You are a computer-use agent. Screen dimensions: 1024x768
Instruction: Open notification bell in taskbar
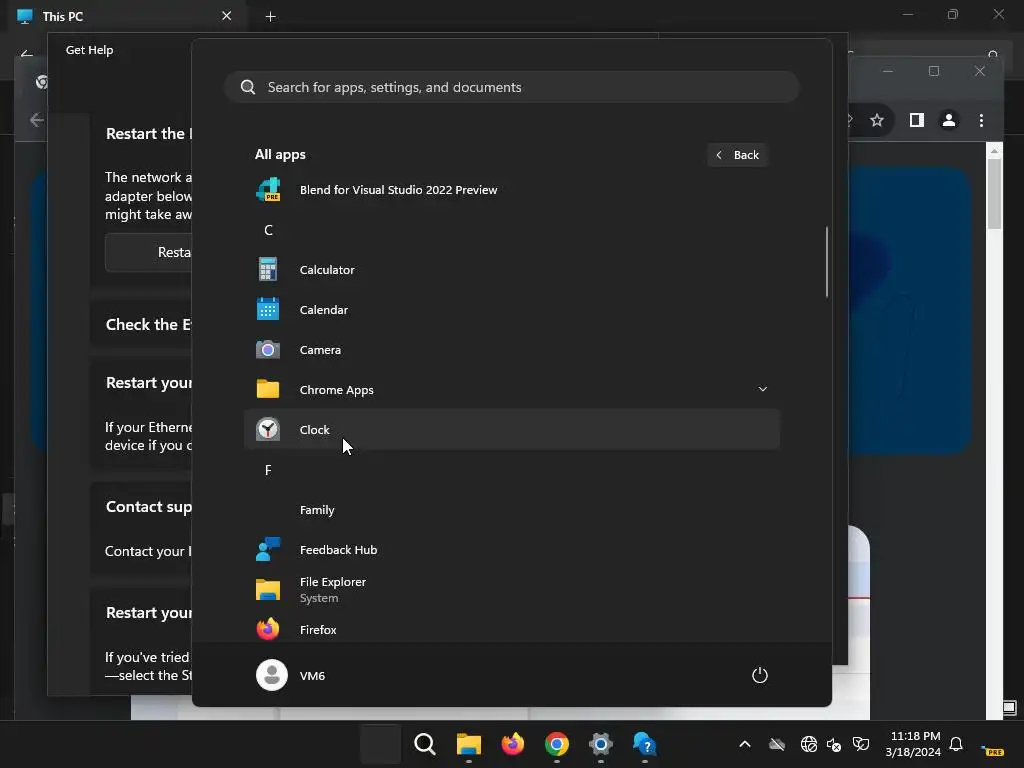(956, 744)
